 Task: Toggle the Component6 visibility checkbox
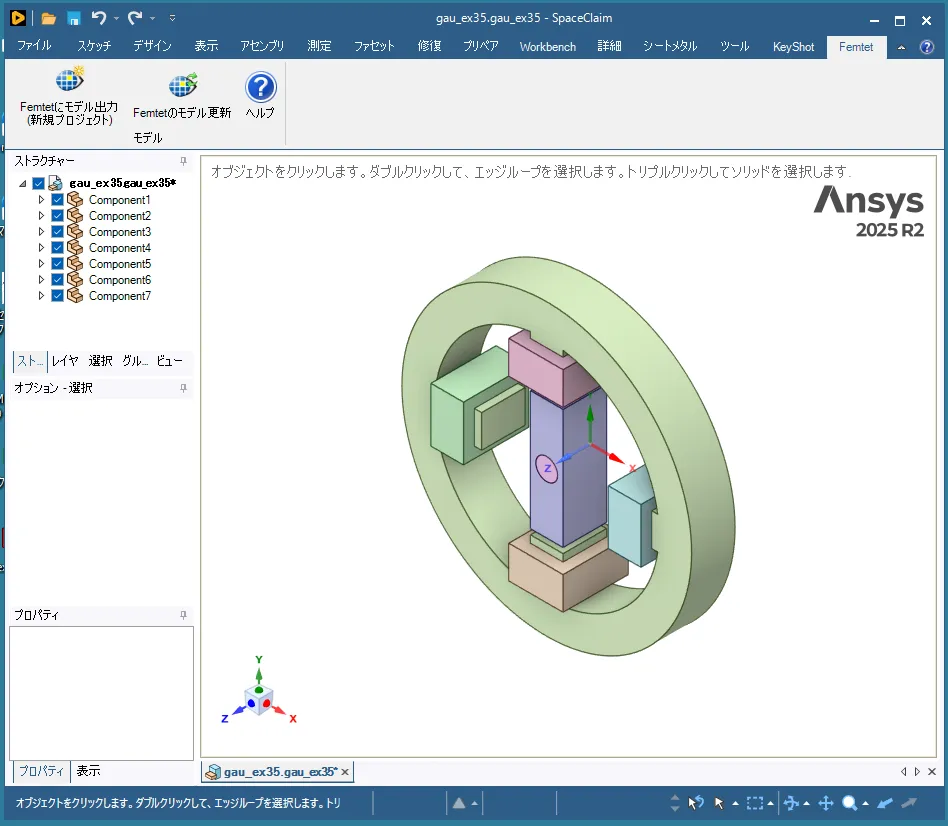57,279
